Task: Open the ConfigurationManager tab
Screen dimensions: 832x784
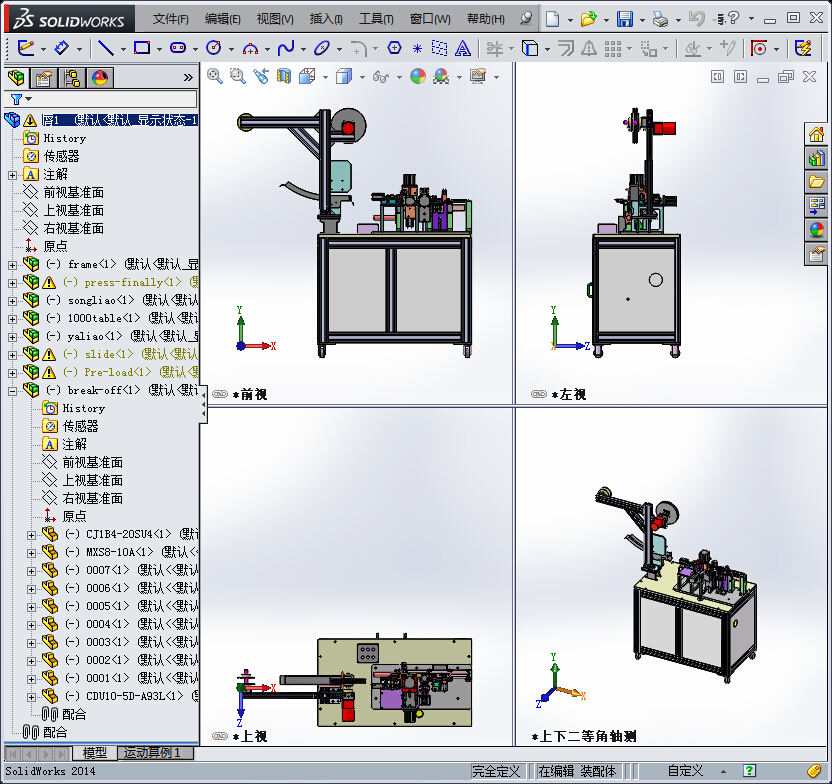Action: click(x=72, y=78)
